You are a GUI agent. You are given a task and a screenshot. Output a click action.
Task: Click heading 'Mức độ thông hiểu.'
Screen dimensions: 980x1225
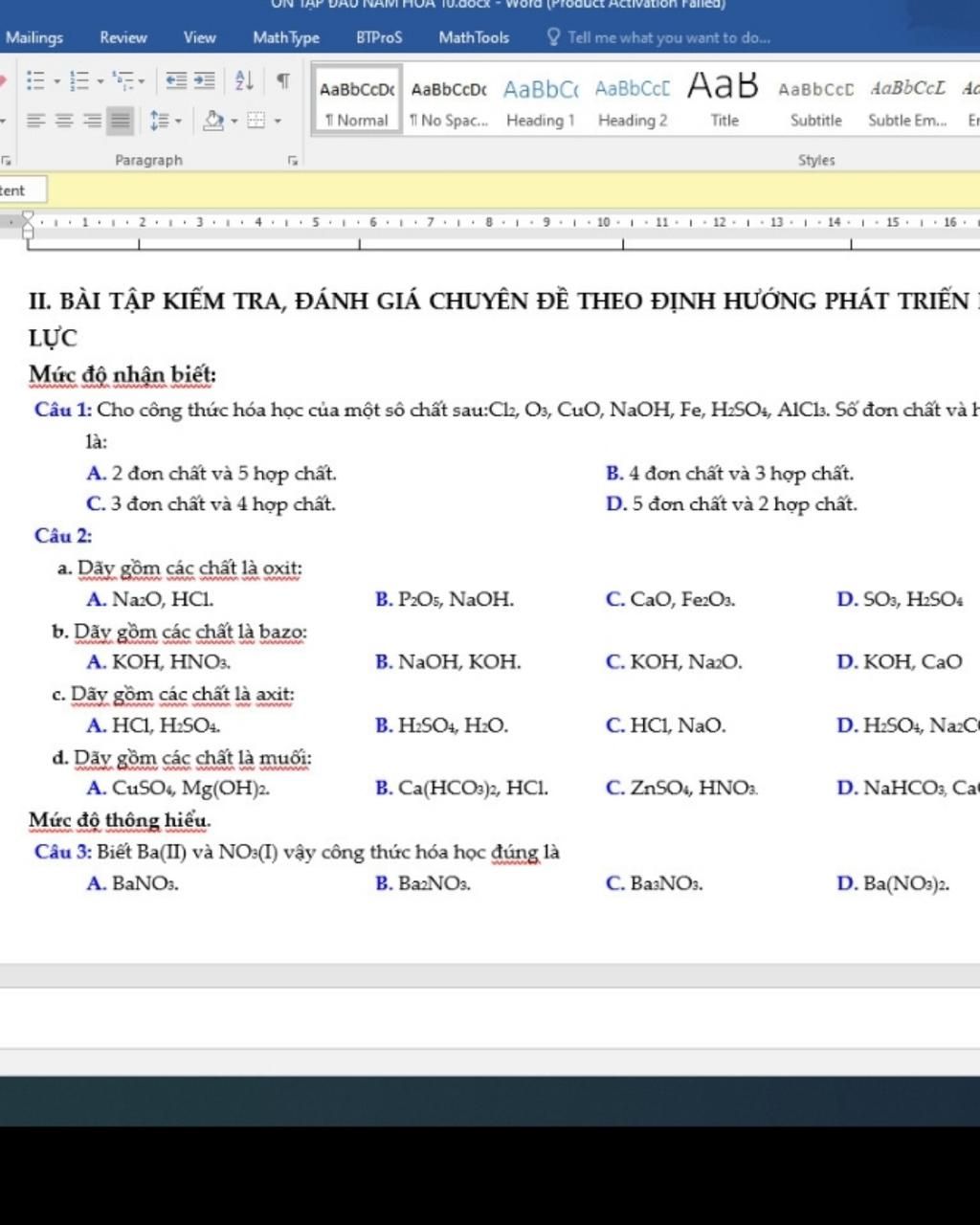(x=120, y=820)
